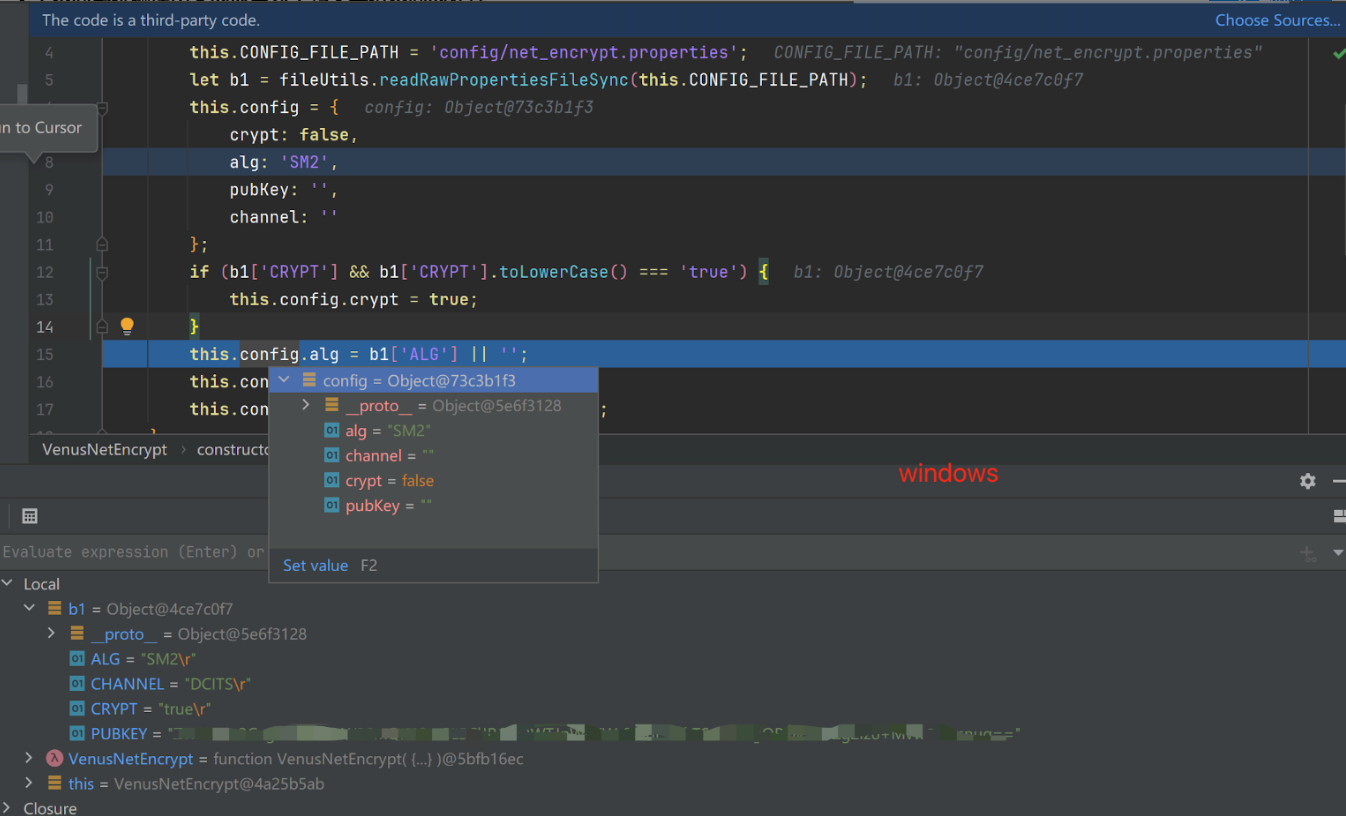Viewport: 1346px width, 816px height.
Task: Click this.config.crypt = true statement
Action: pos(354,299)
